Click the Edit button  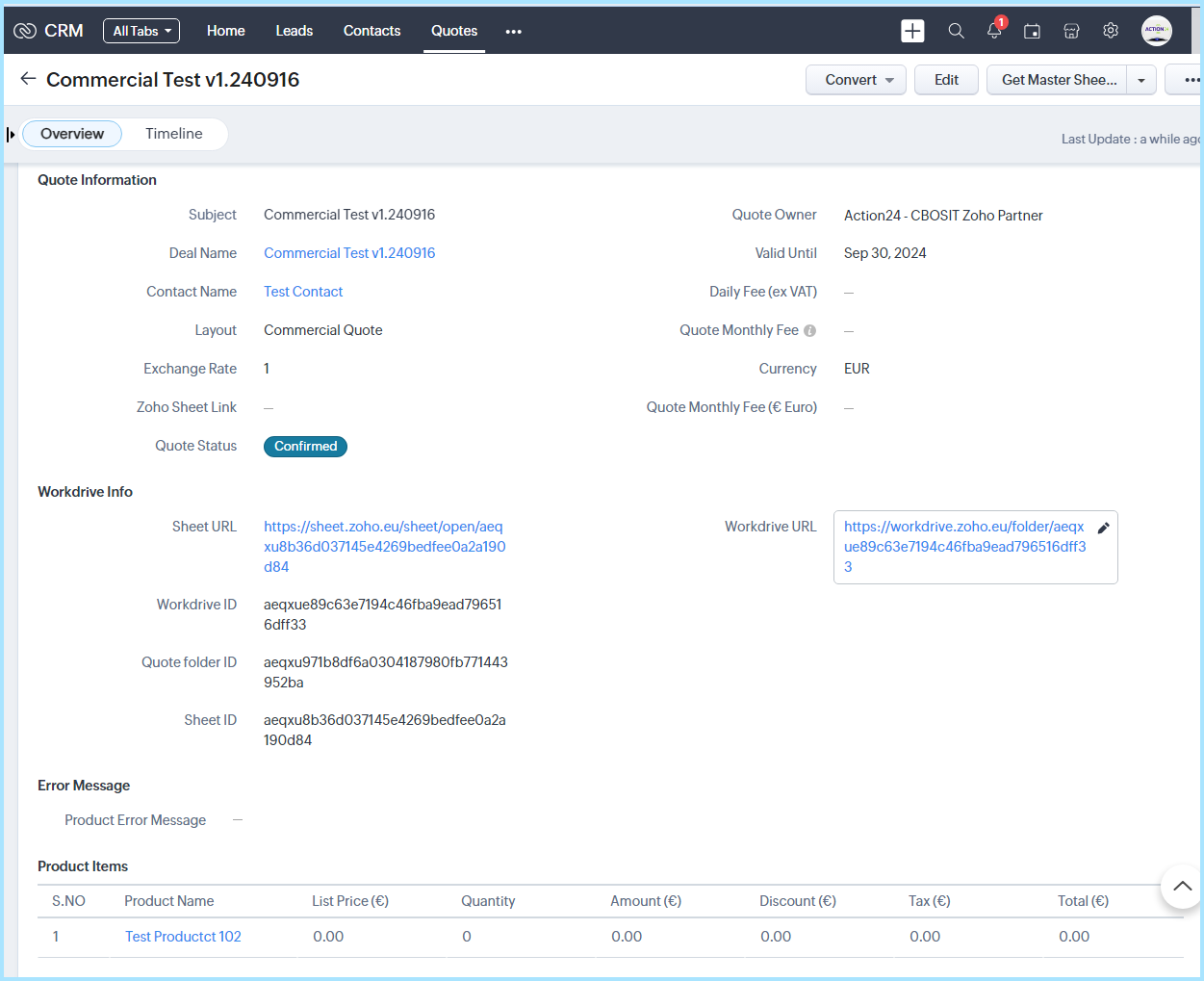(946, 80)
